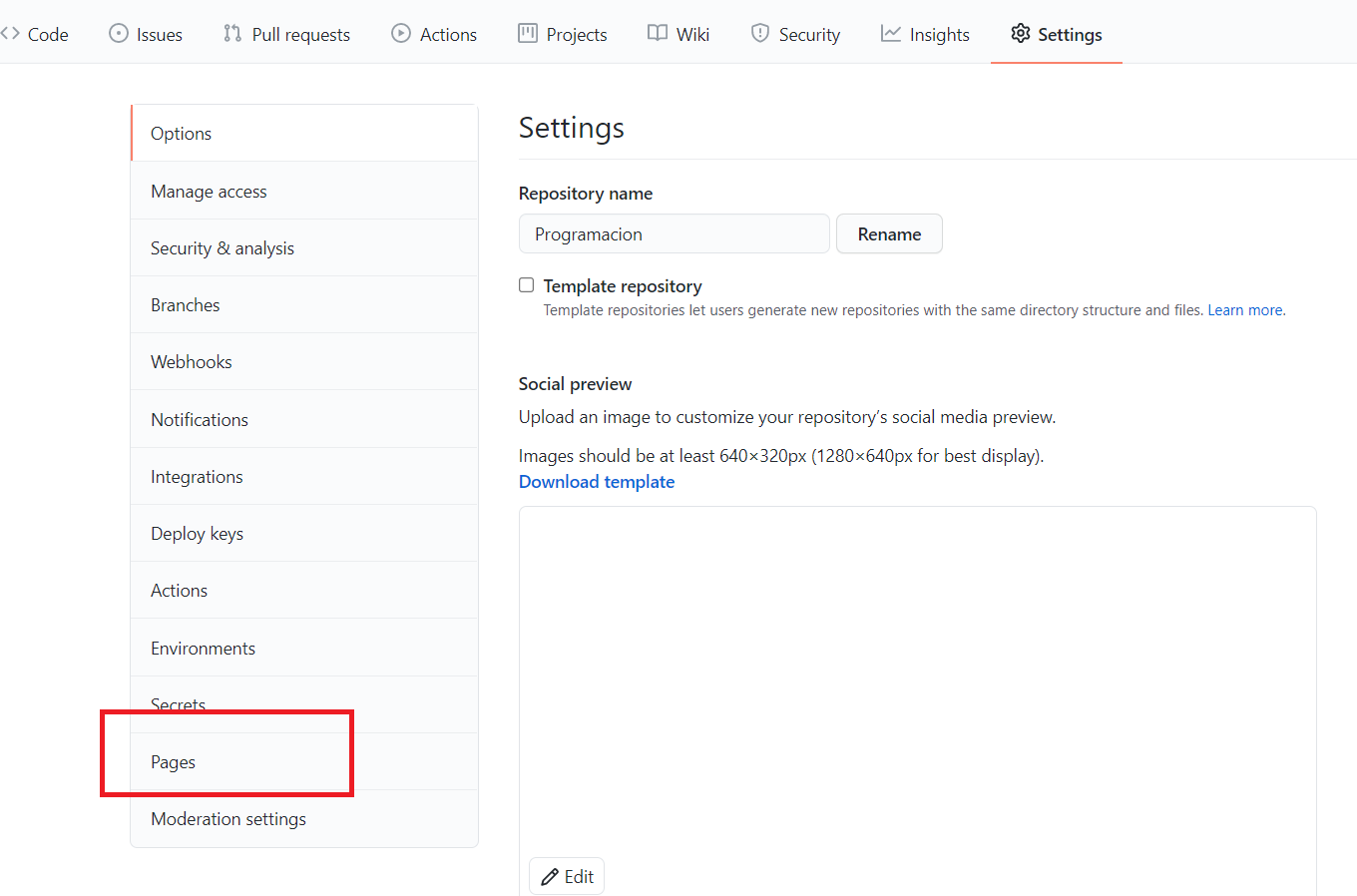
Task: Click the Pull requests branch icon
Action: [x=232, y=33]
